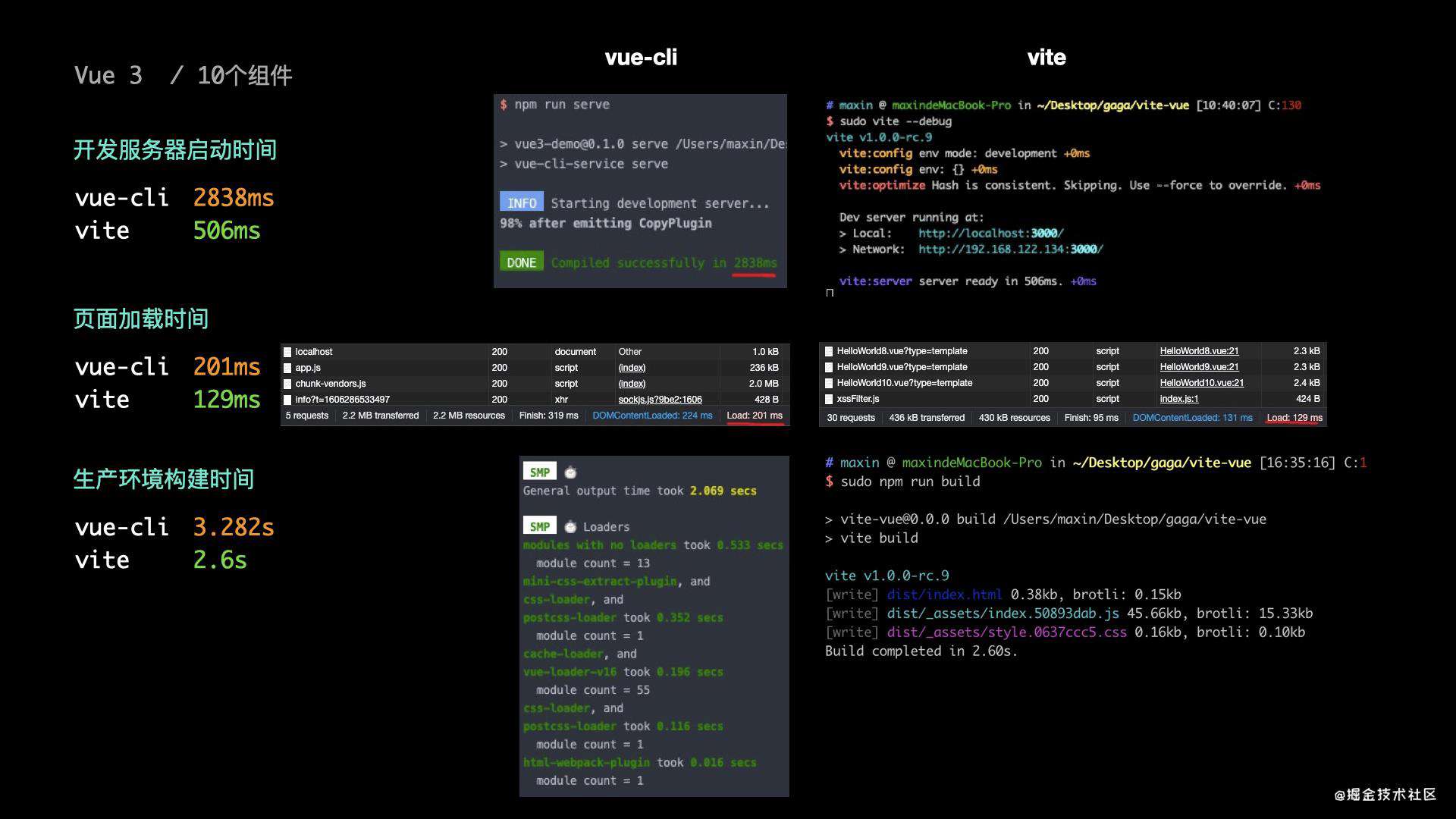Viewport: 1456px width, 819px height.
Task: Open the index.js:1 initiator link
Action: click(1179, 399)
